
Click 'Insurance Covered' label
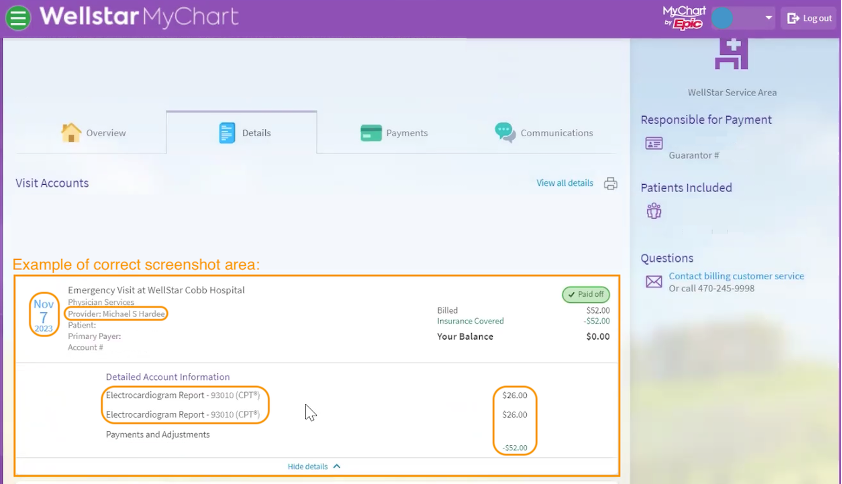[x=470, y=321]
